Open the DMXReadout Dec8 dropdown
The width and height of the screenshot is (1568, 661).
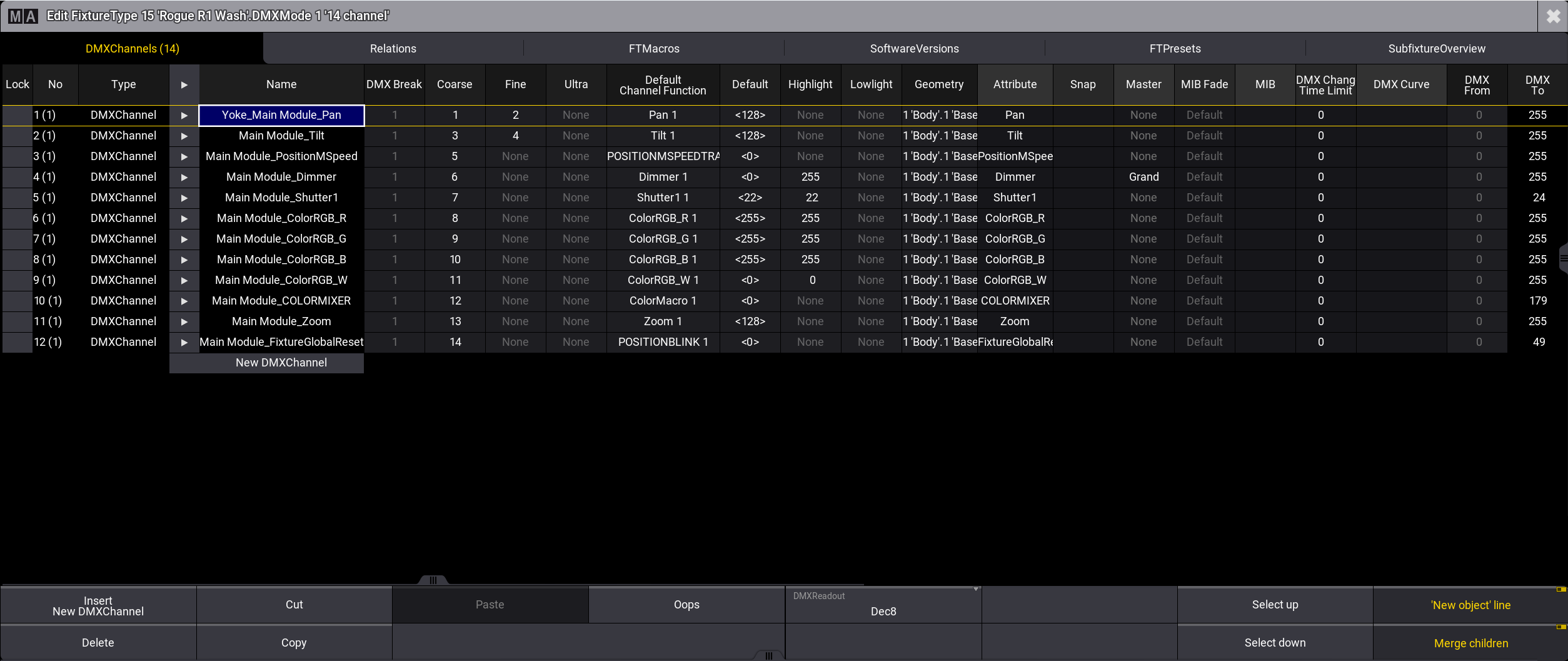(x=883, y=605)
